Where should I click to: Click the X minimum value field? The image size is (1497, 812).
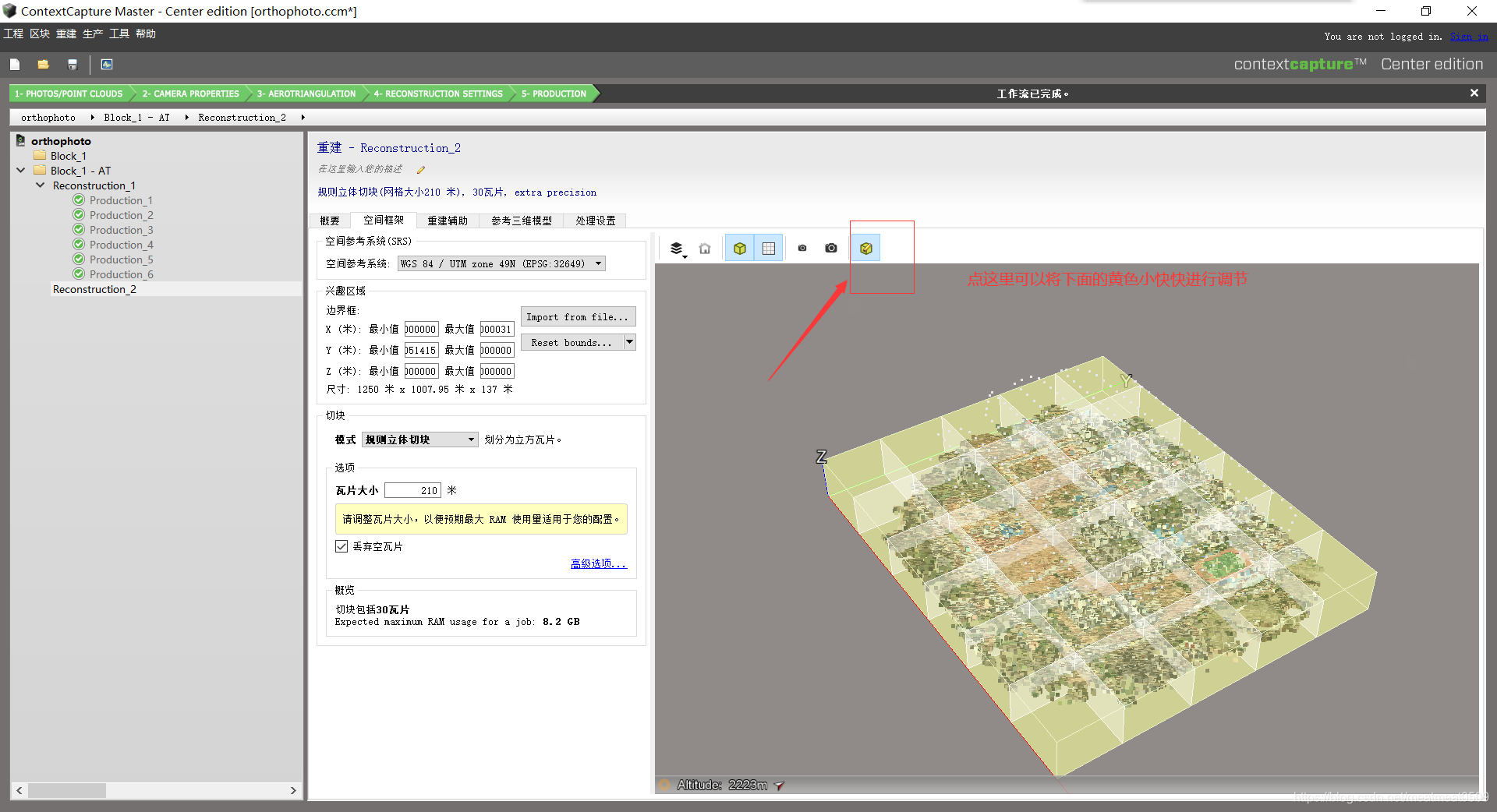[x=421, y=330]
